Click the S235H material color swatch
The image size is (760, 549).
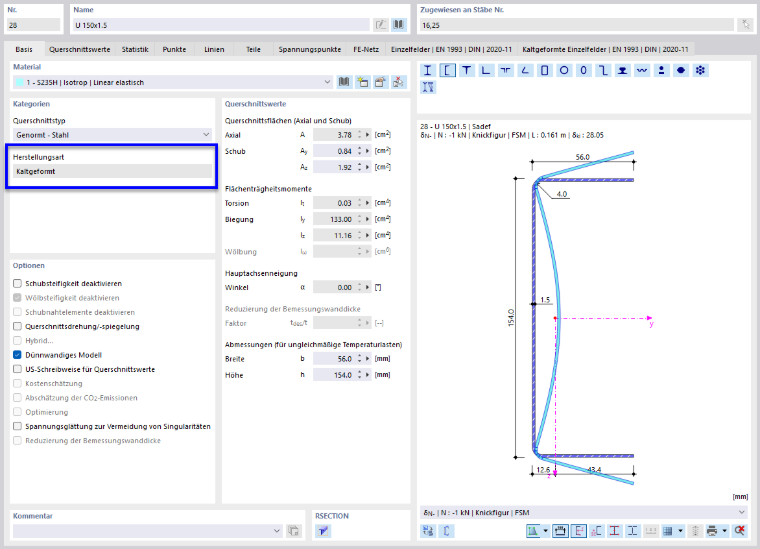19,82
